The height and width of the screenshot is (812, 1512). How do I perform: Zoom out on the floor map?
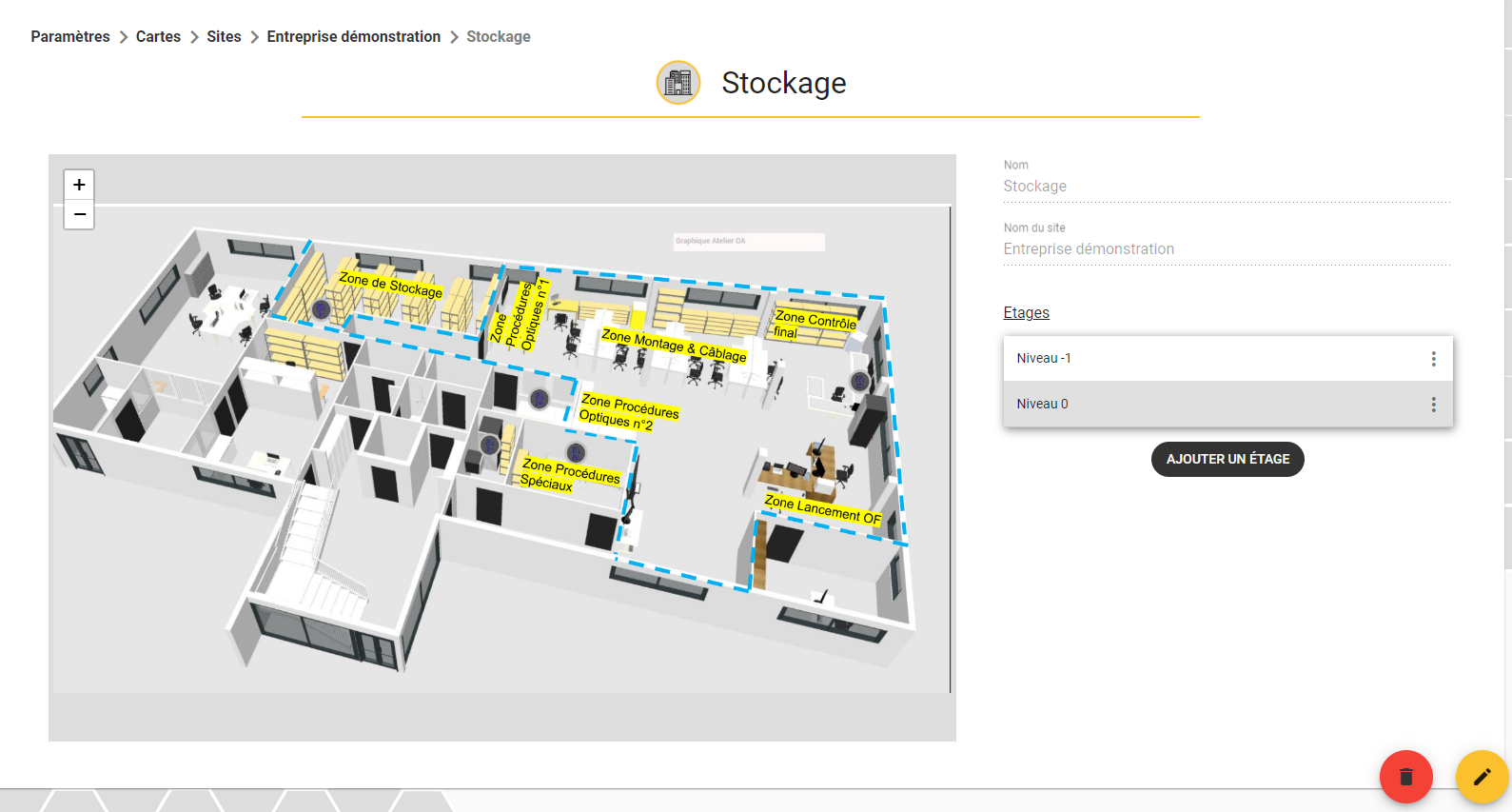click(x=79, y=214)
